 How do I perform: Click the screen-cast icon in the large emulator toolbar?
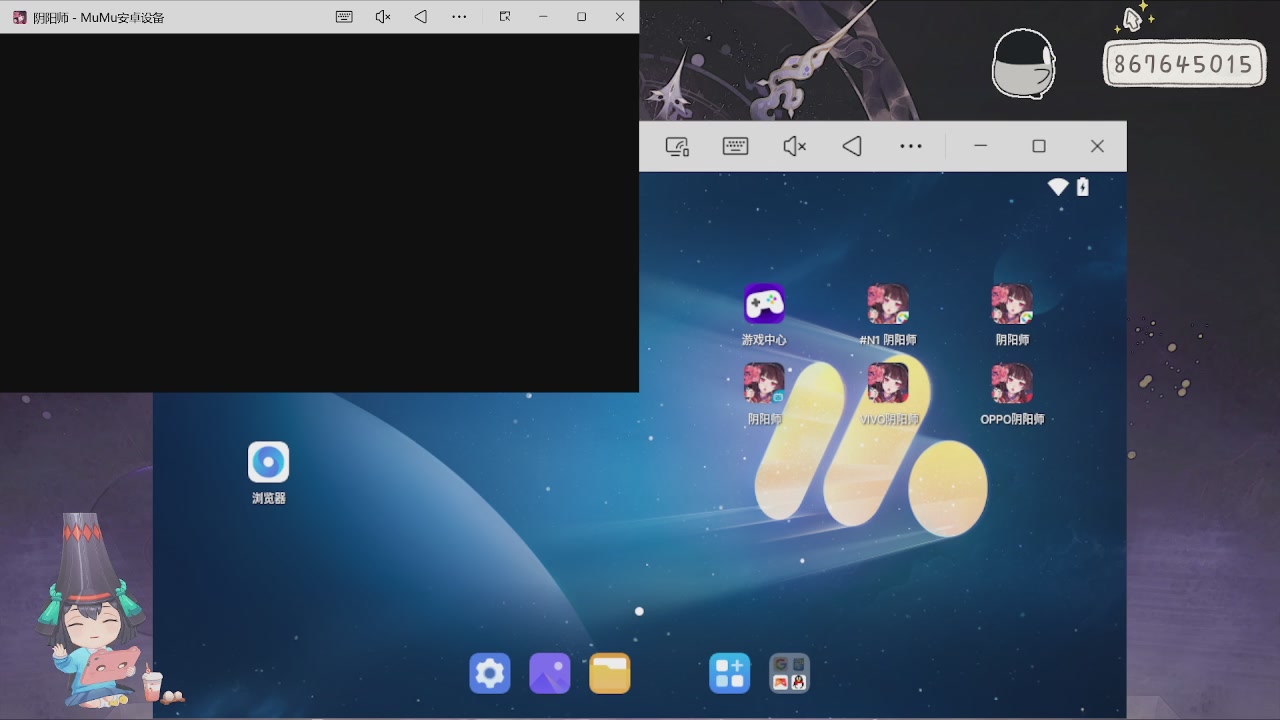(678, 147)
